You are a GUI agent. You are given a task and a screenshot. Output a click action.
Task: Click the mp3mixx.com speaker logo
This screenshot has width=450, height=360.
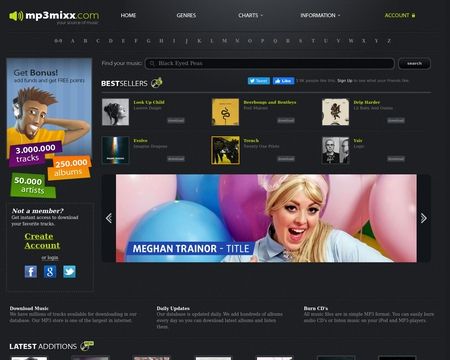54,16
